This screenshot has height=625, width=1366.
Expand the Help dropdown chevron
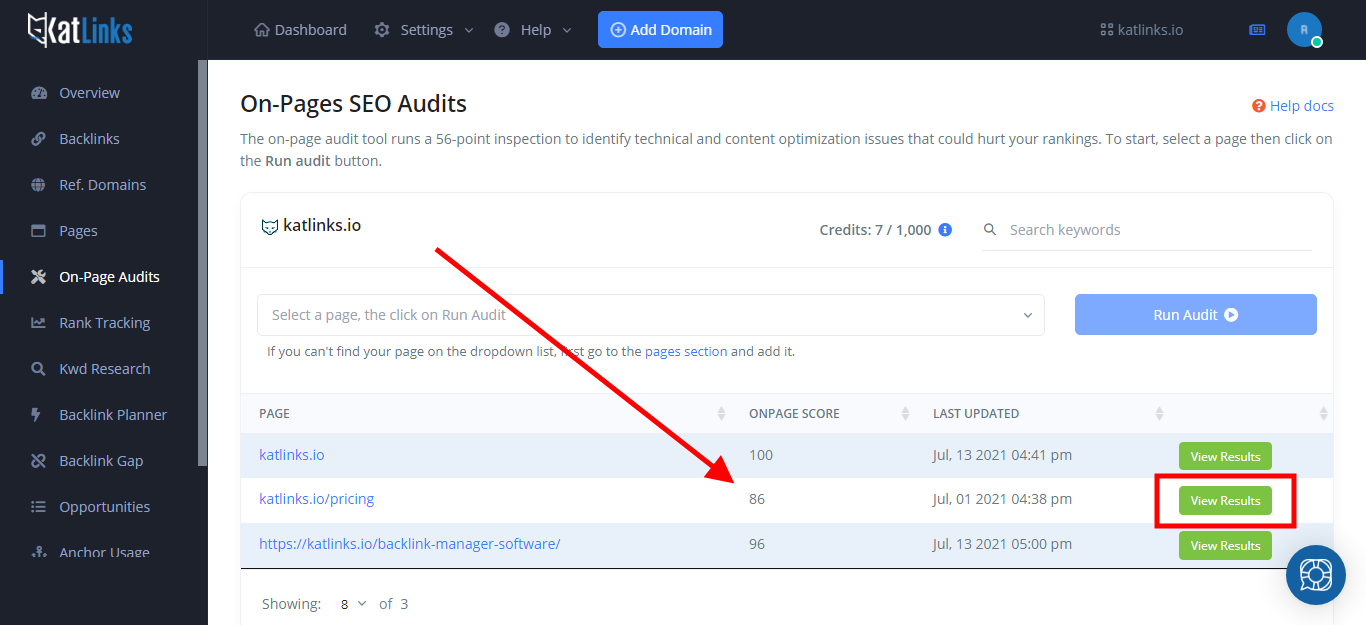pos(567,30)
